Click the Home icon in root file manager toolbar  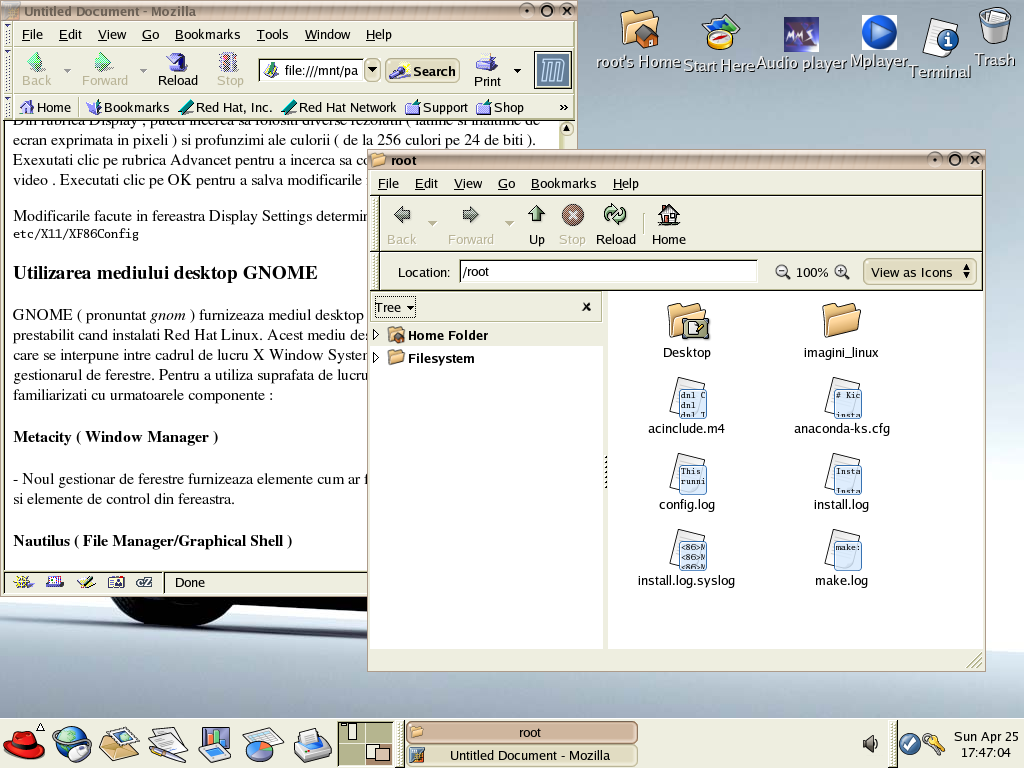(669, 215)
